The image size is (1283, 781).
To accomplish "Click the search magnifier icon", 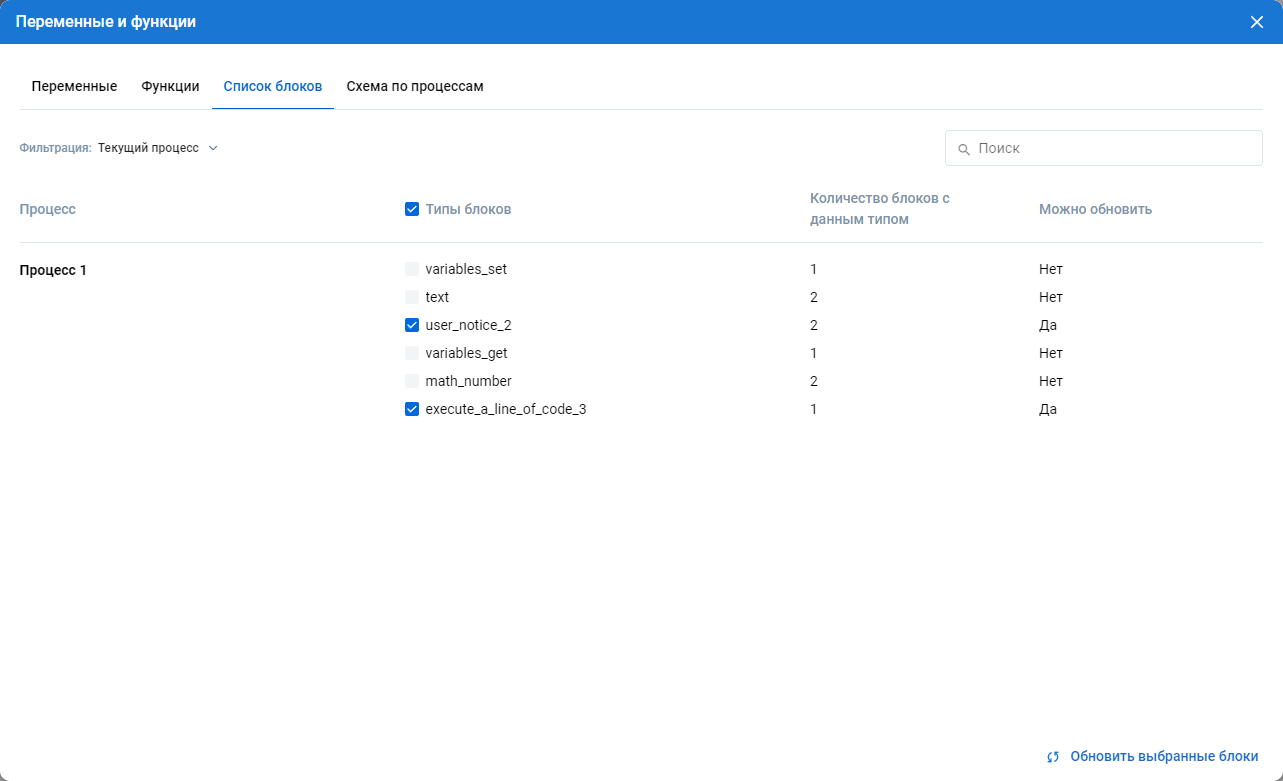I will pos(964,149).
